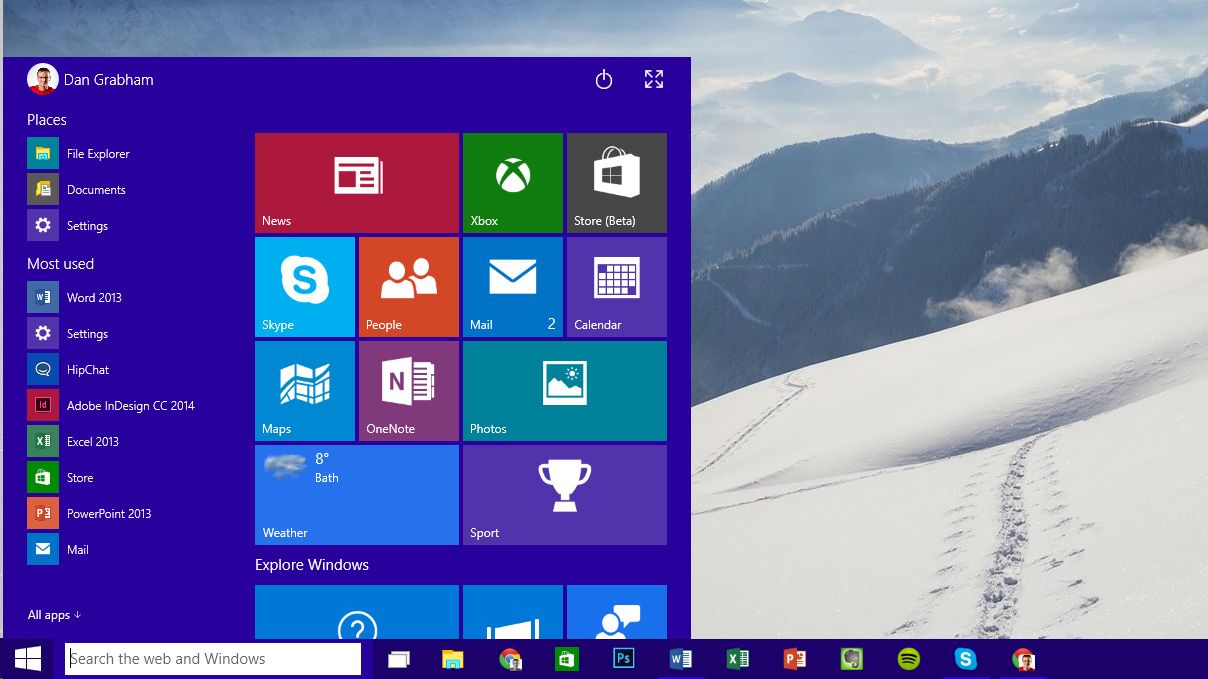Launch the Skype tile
Viewport: 1208px width, 679px height.
click(x=305, y=286)
